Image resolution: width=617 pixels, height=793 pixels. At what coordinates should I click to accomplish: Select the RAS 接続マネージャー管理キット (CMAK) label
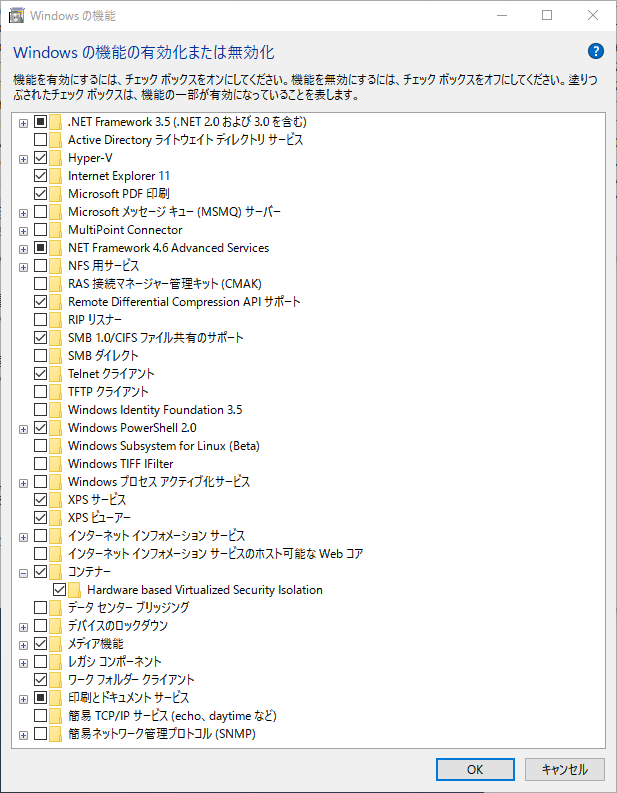click(165, 284)
